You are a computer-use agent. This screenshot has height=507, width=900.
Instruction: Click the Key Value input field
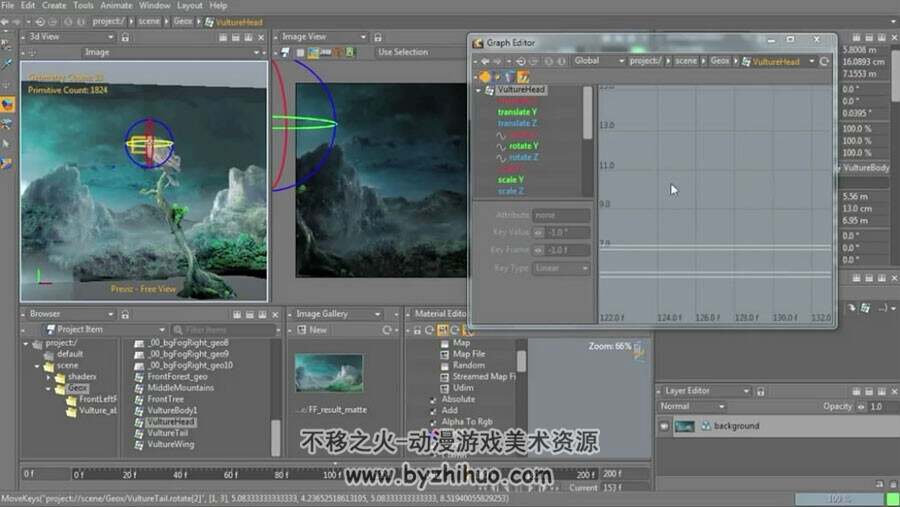(567, 233)
